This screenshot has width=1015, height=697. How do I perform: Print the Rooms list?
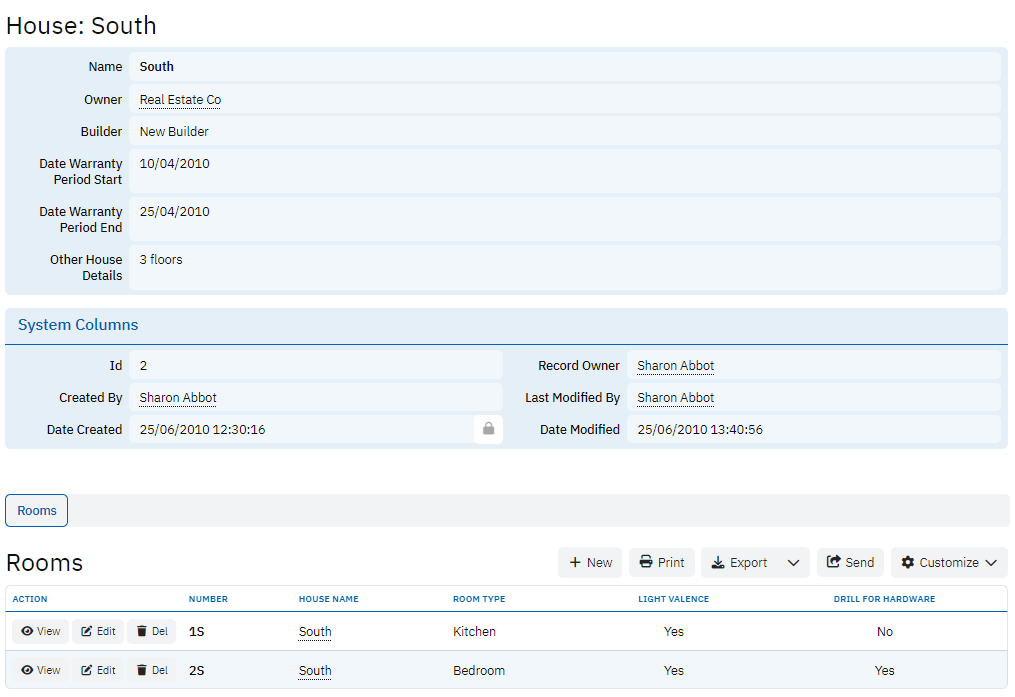point(662,562)
